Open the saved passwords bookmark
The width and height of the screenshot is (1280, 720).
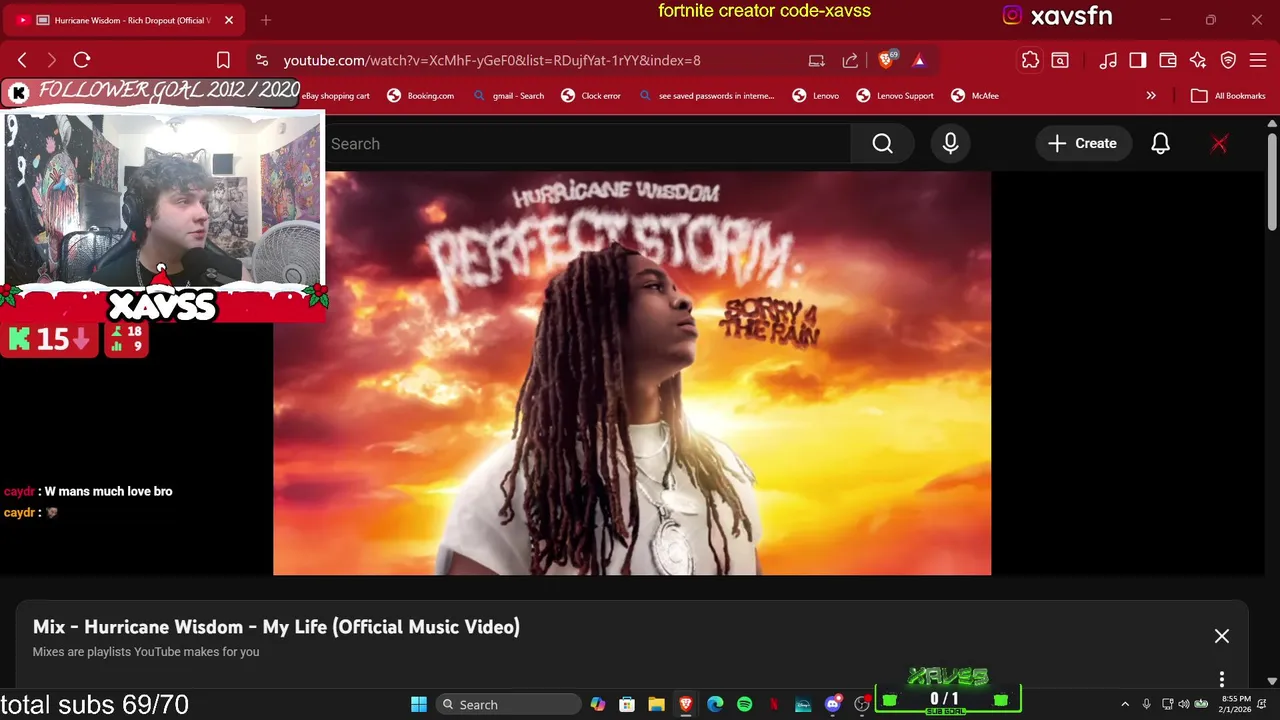click(x=706, y=96)
